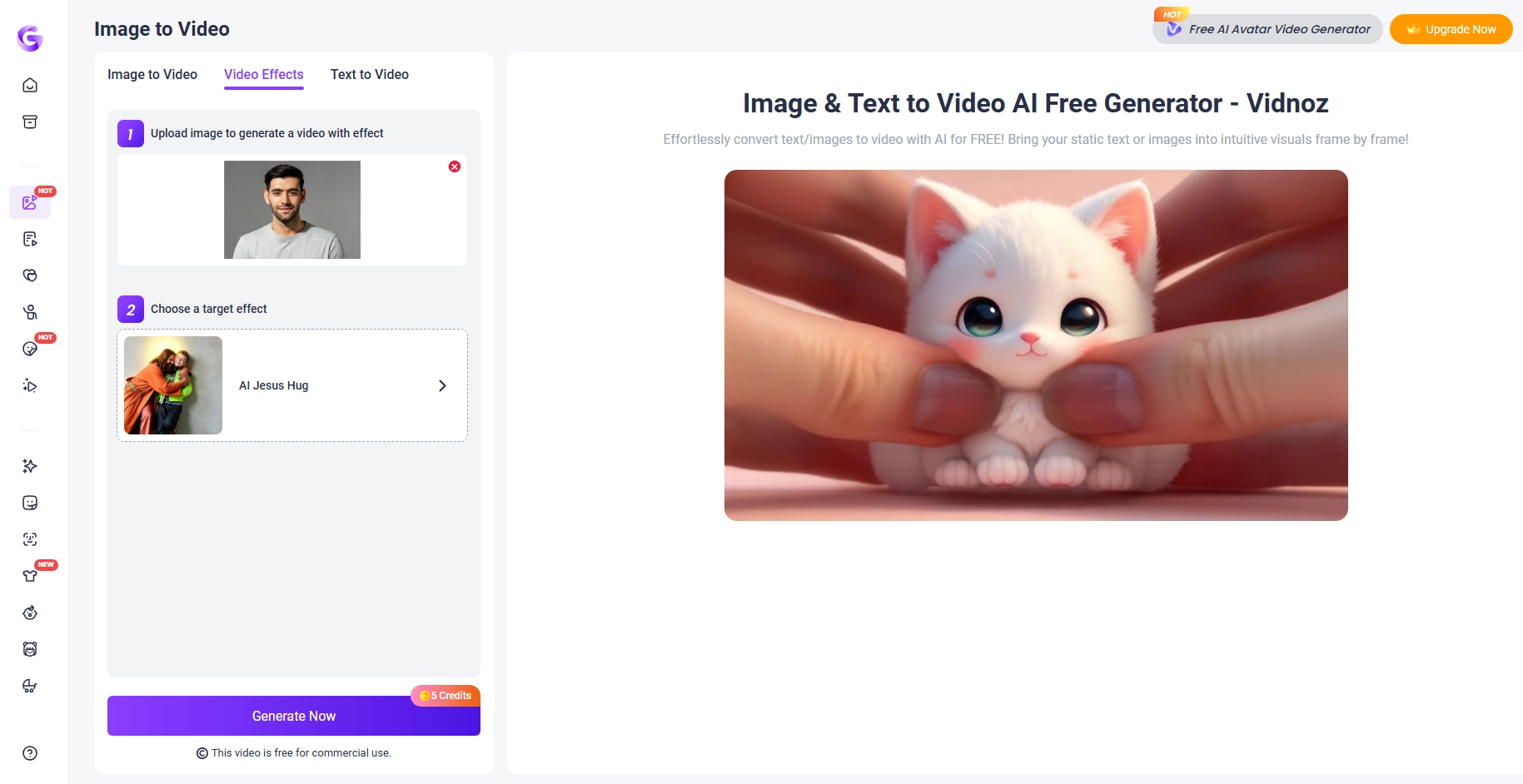Click the AI hug hearts icon in sidebar
The width and height of the screenshot is (1523, 784).
29,275
